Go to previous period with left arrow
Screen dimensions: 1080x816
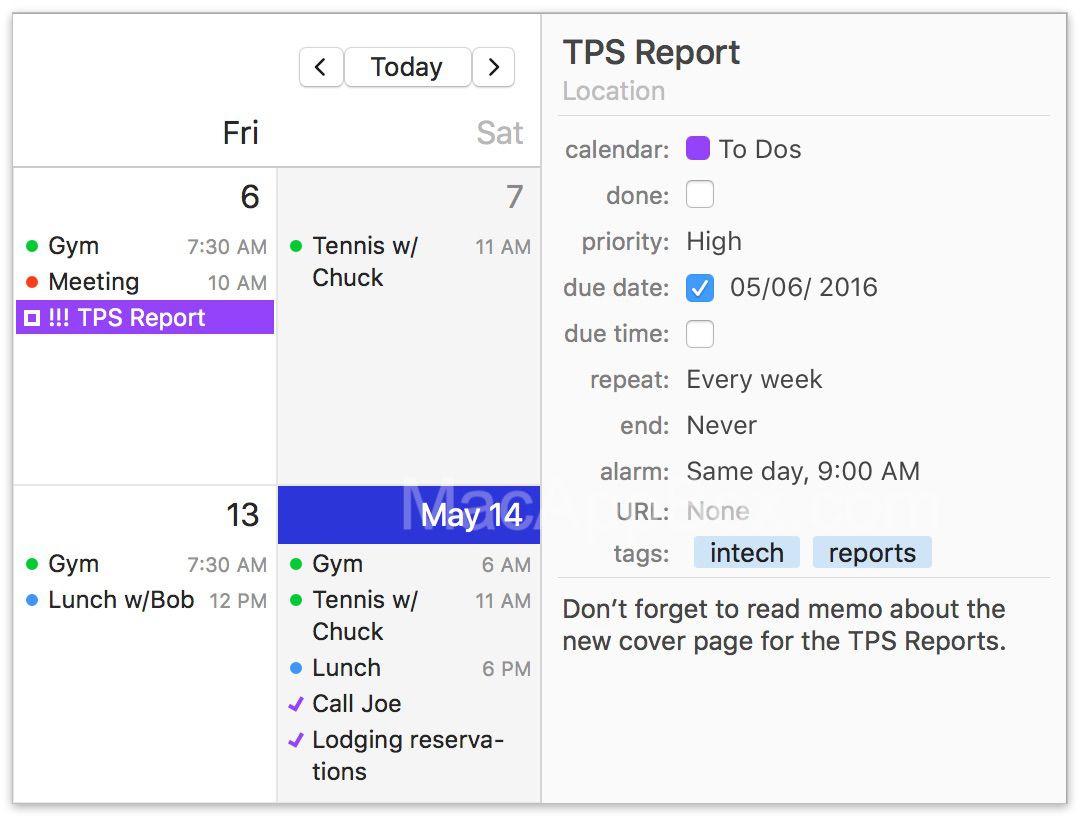click(321, 67)
